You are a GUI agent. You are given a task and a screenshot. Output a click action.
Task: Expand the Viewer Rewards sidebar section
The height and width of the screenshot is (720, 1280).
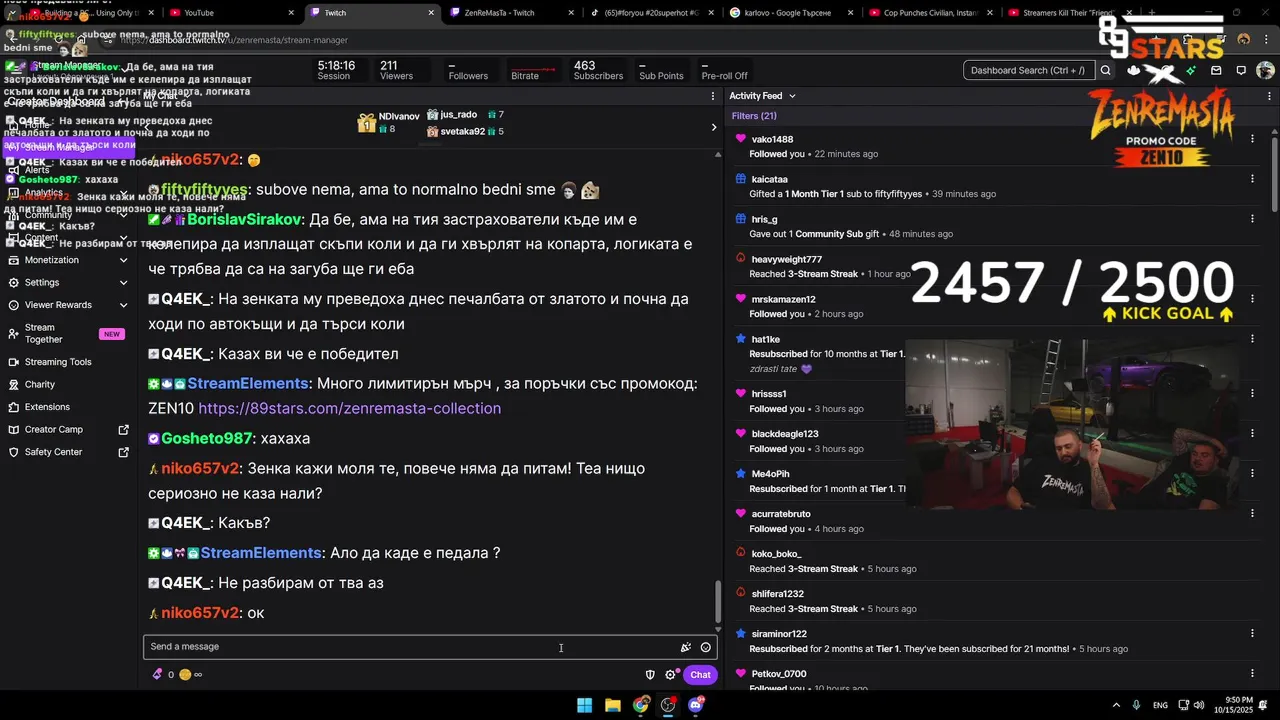(123, 305)
